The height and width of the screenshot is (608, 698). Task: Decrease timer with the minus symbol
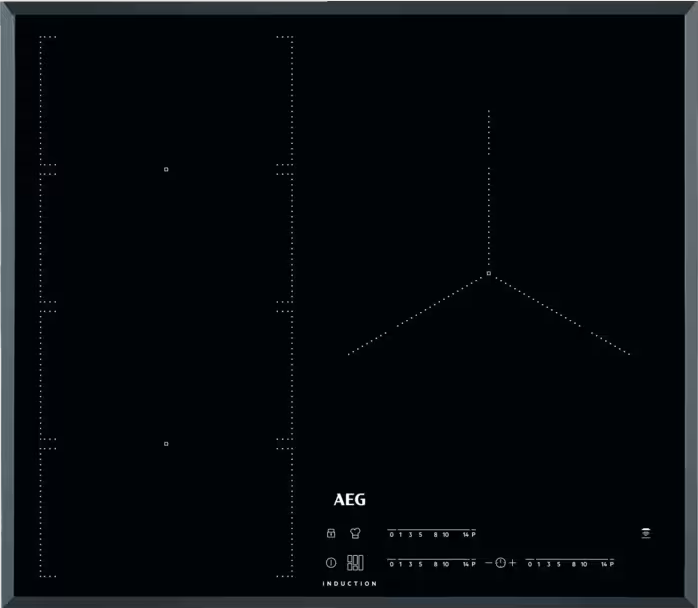pos(489,564)
